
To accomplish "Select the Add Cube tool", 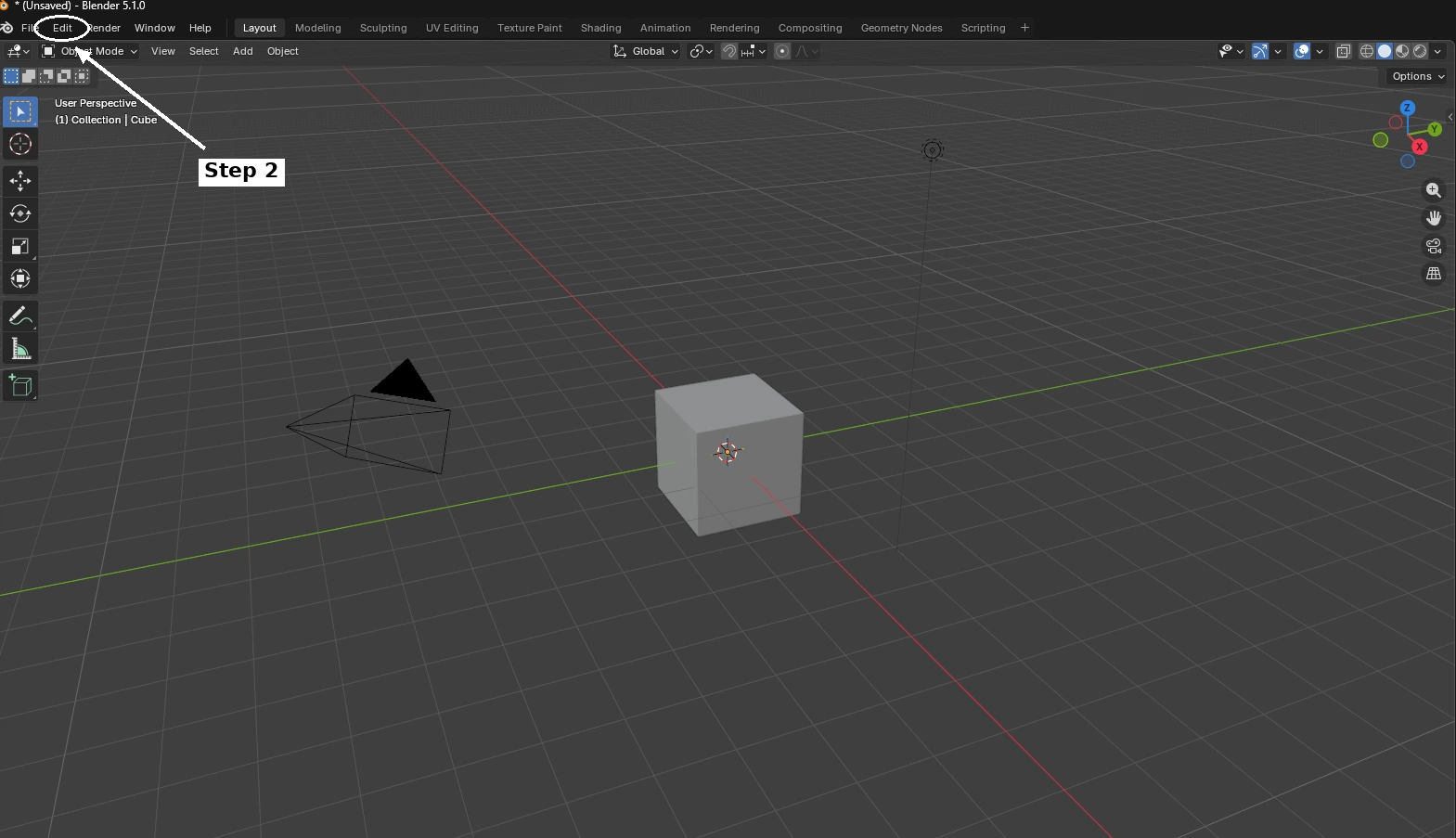I will [x=20, y=386].
